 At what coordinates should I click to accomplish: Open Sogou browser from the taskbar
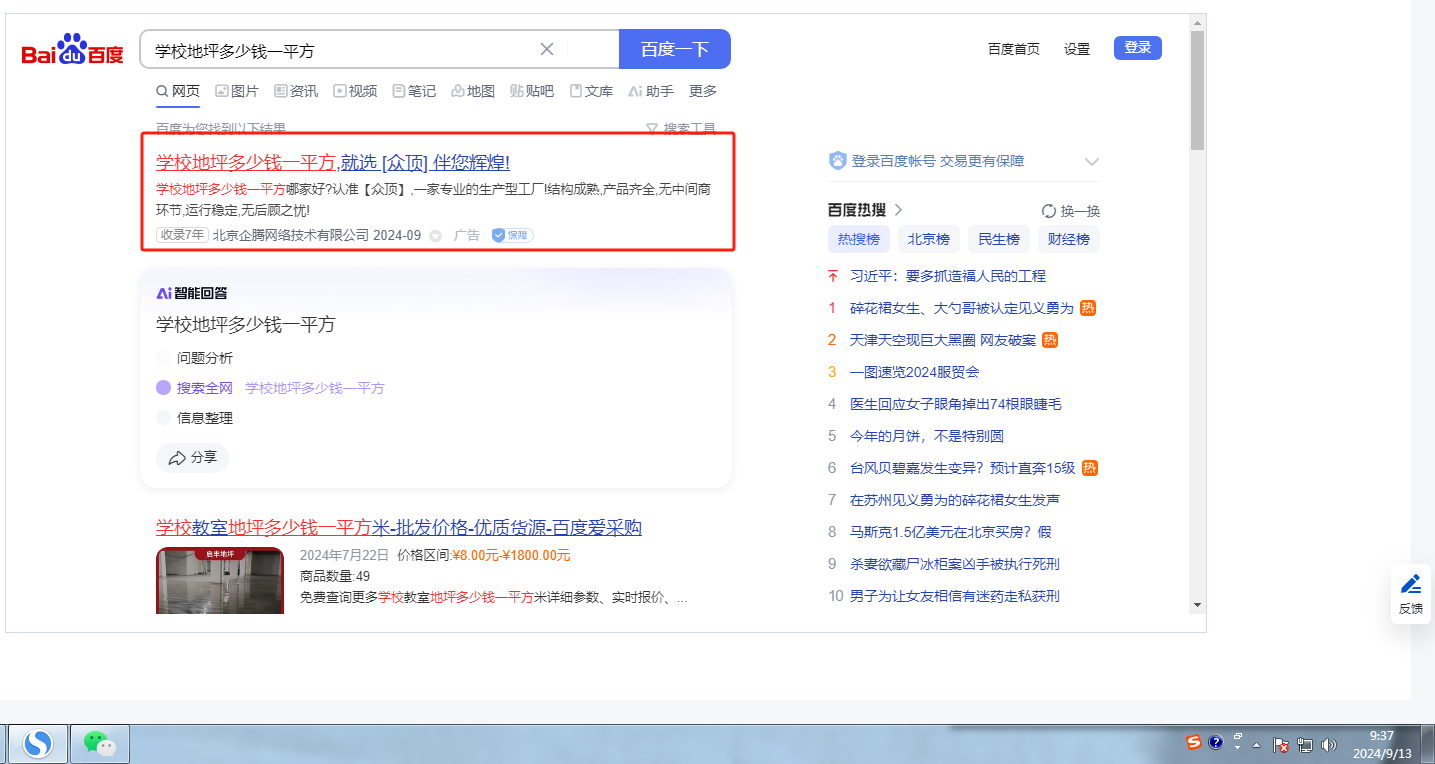tap(38, 743)
